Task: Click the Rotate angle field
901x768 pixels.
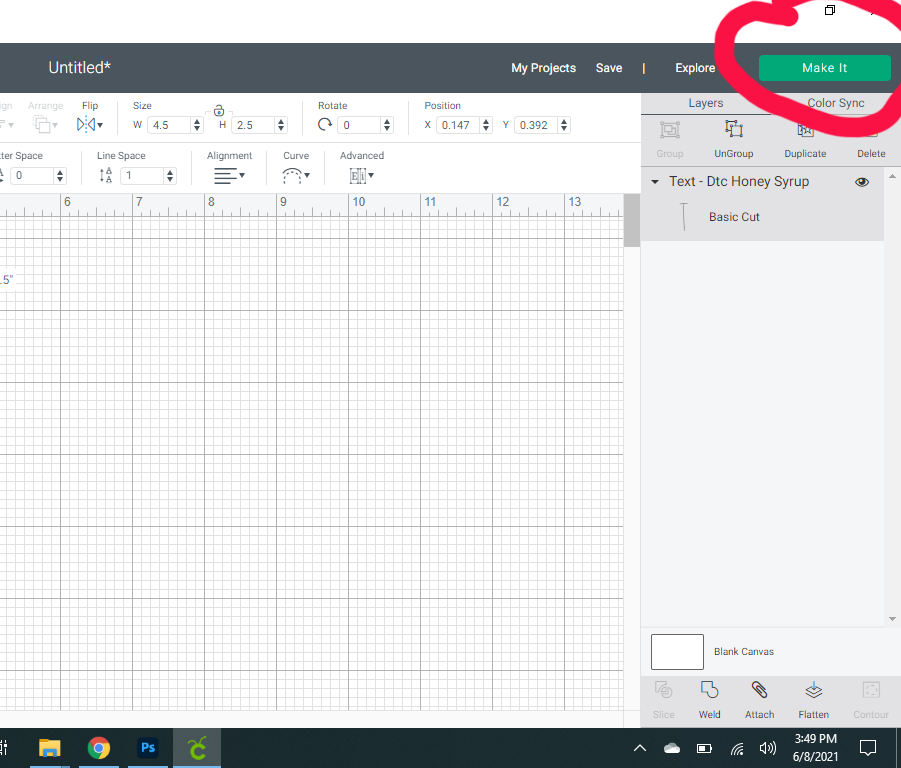Action: pyautogui.click(x=359, y=125)
